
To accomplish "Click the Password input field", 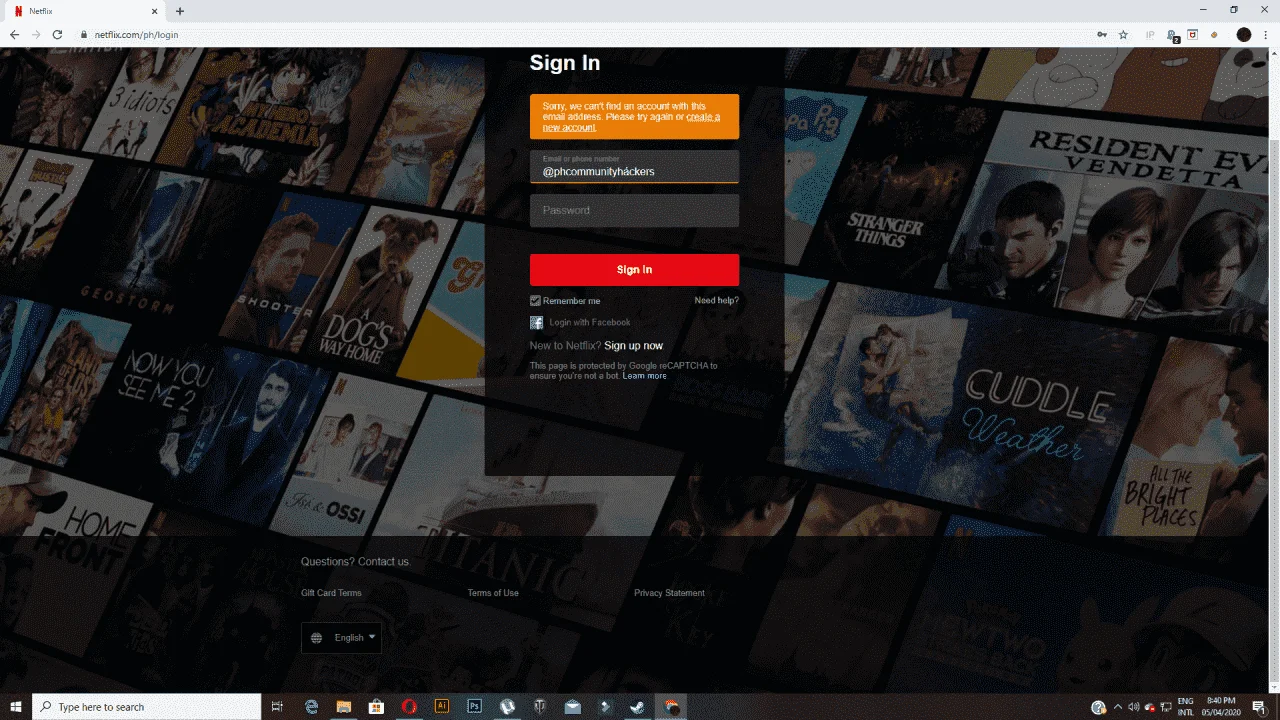I will click(x=634, y=210).
